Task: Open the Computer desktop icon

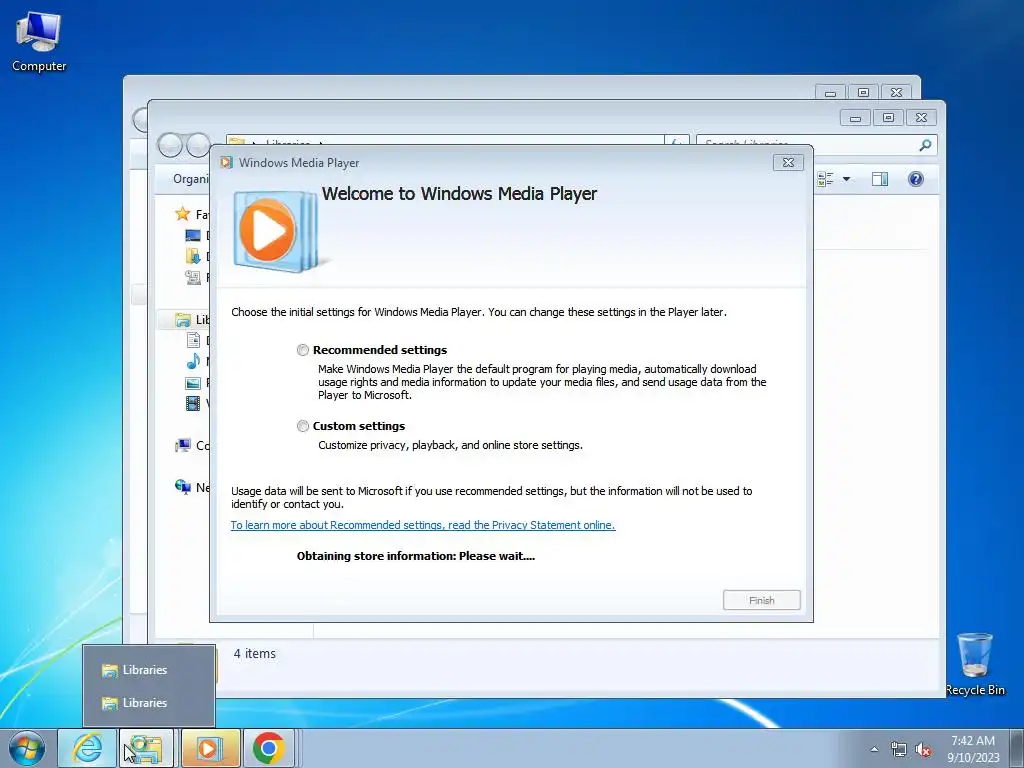Action: coord(39,41)
